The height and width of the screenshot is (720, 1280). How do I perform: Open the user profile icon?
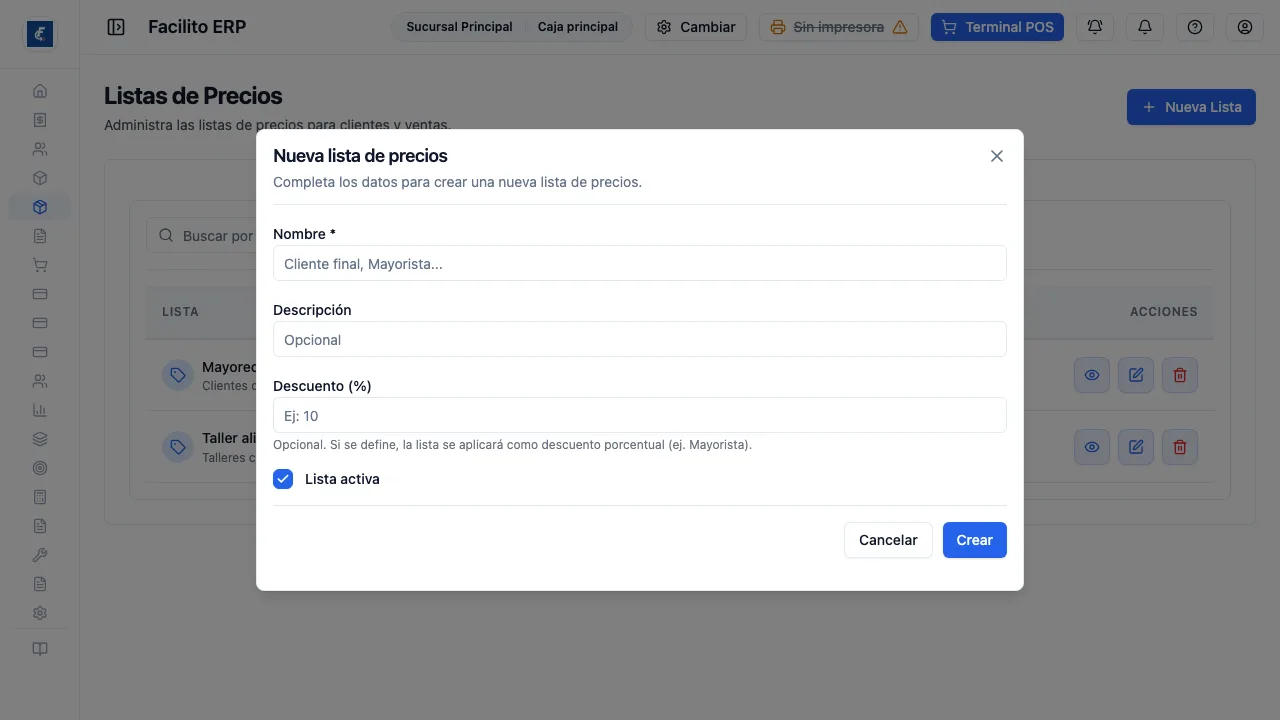1245,27
